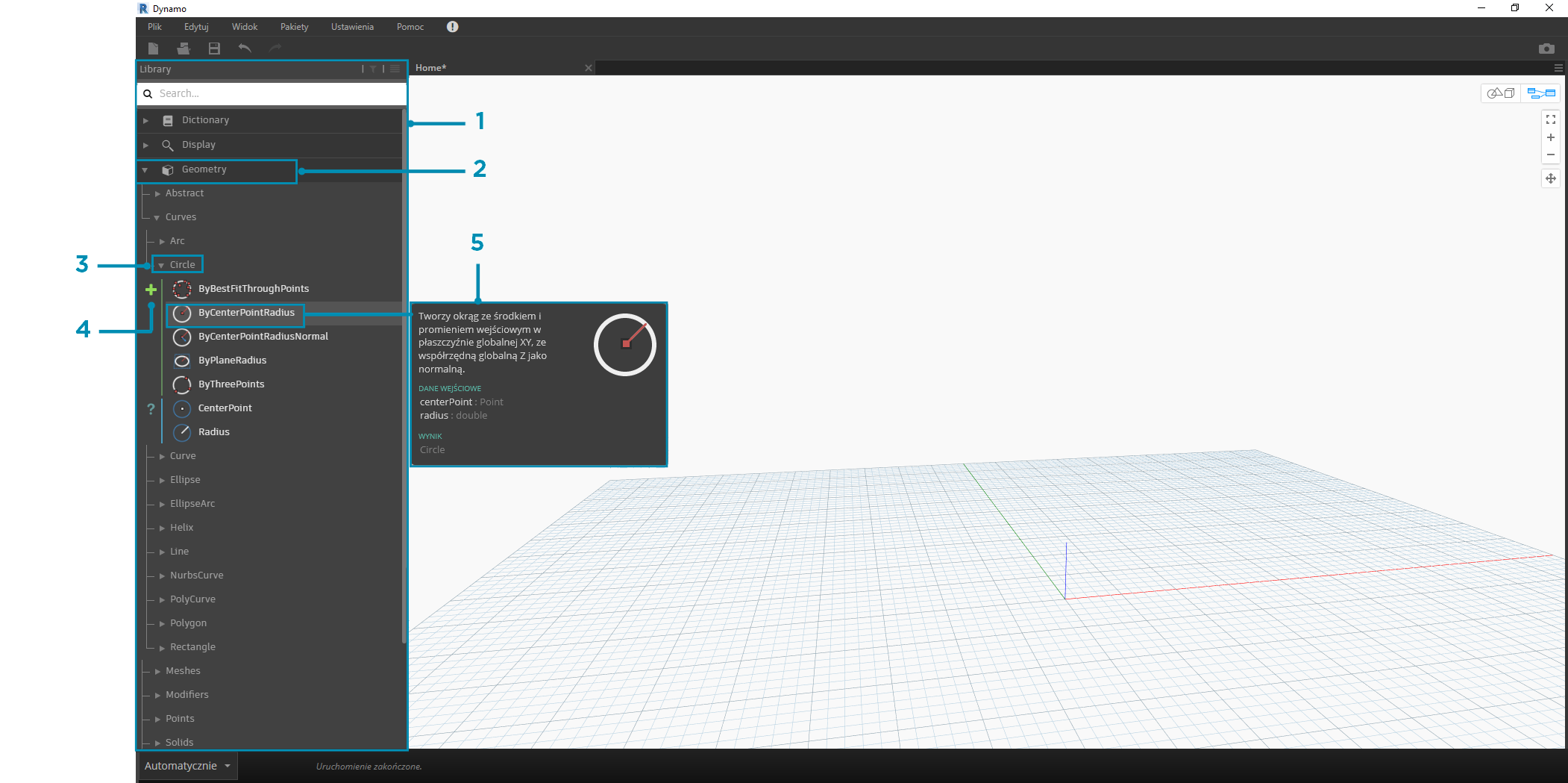Click the Geometry cube icon

coord(168,170)
